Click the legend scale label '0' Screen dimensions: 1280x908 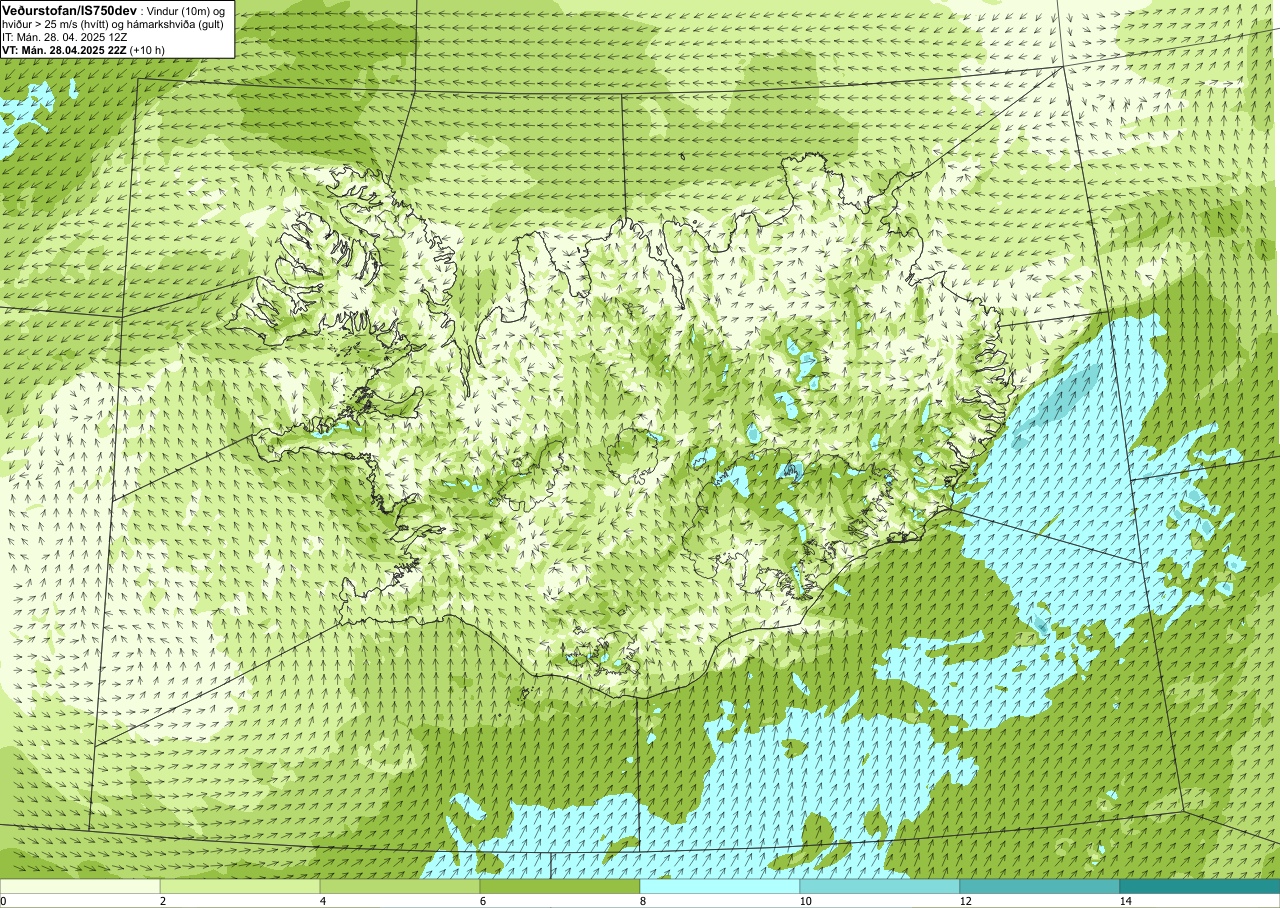[4, 901]
